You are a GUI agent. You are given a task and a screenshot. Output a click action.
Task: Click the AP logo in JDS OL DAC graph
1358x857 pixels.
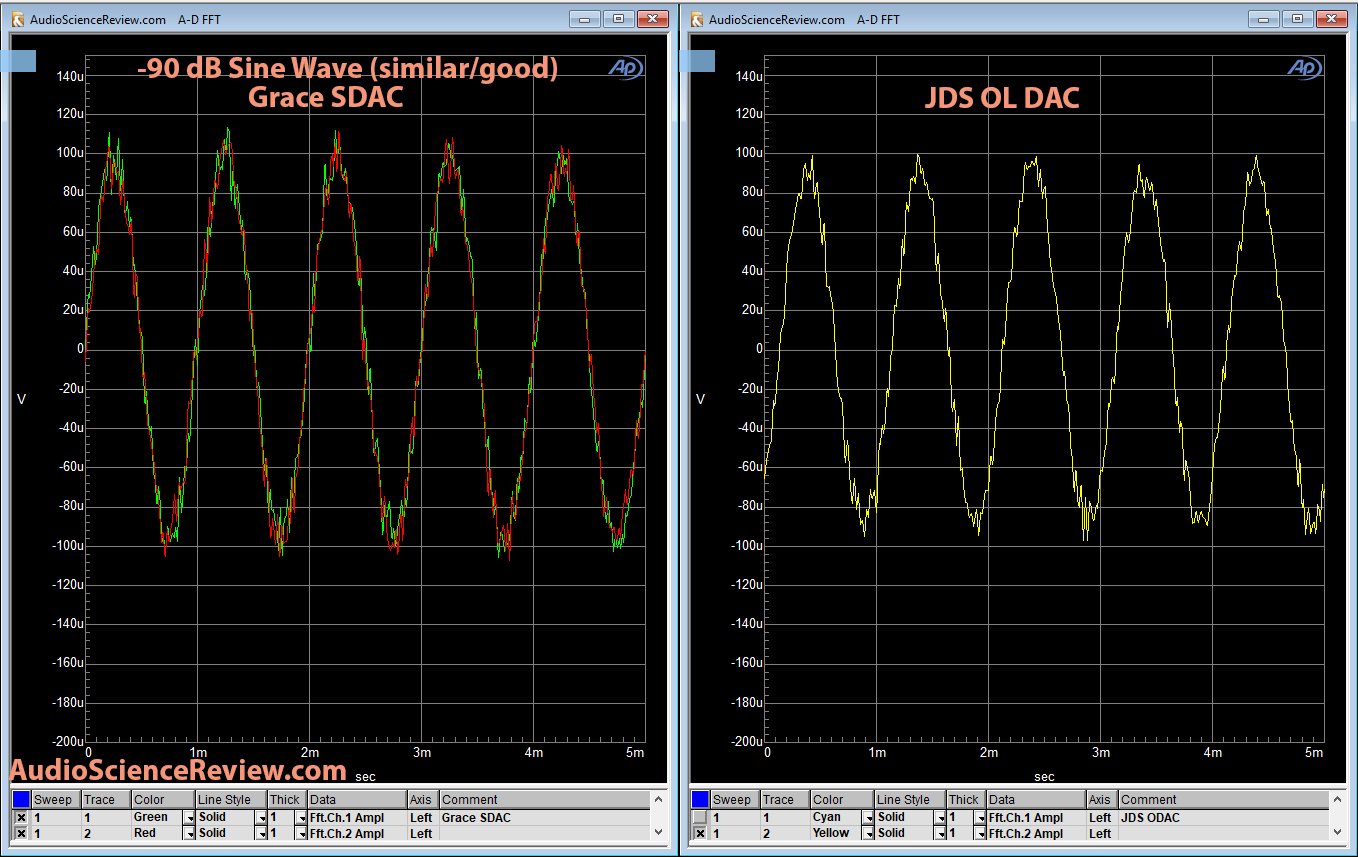tap(1306, 67)
